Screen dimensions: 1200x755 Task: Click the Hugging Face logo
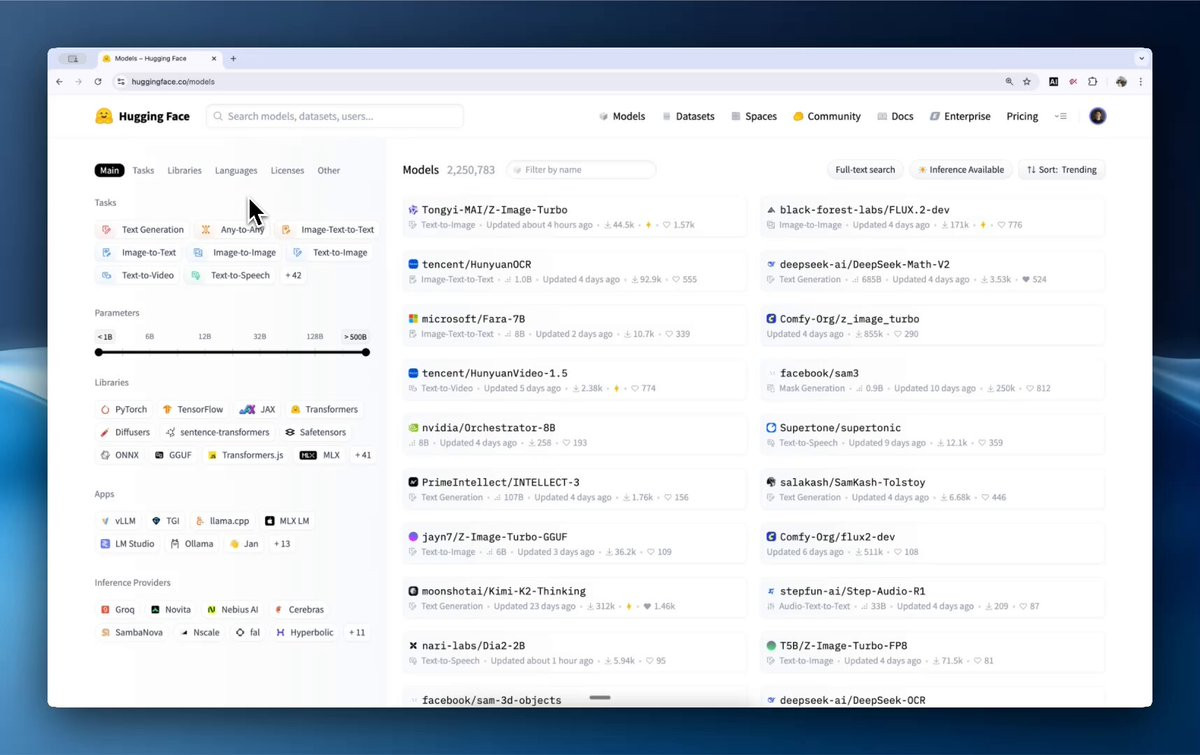(x=142, y=116)
